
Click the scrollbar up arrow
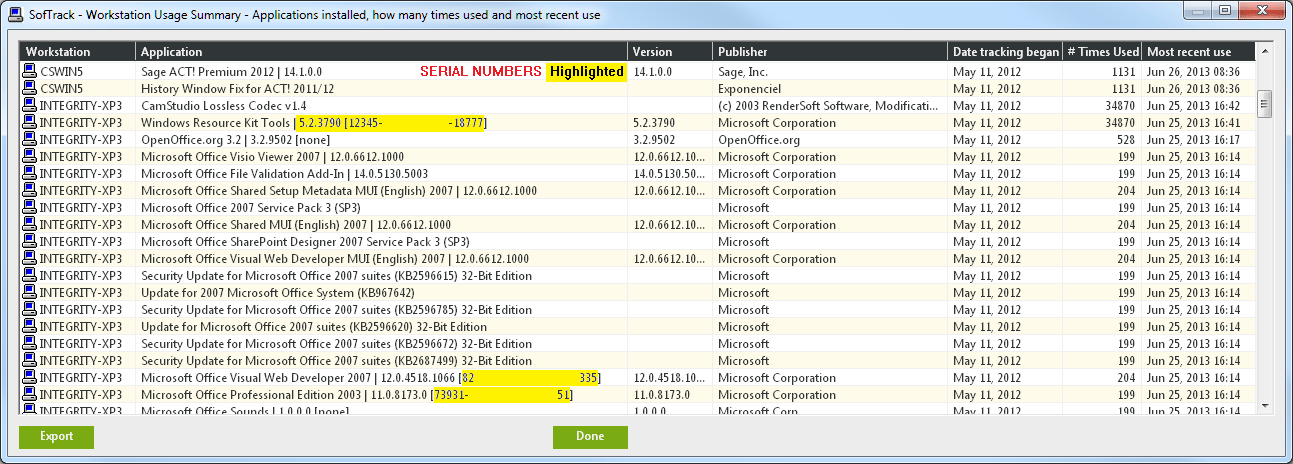1264,51
